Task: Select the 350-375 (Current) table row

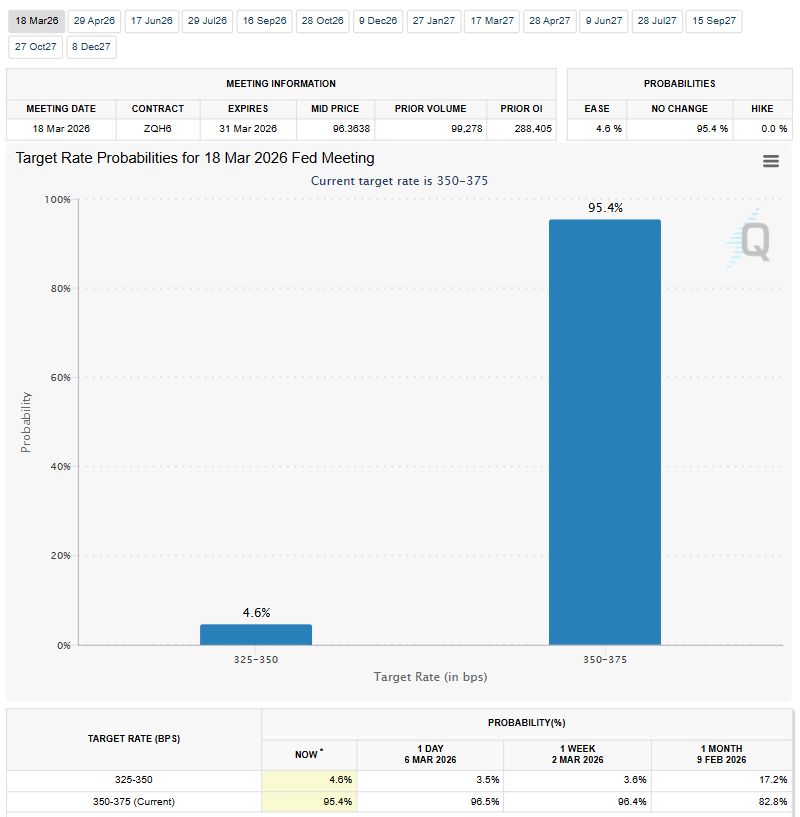Action: (x=133, y=802)
